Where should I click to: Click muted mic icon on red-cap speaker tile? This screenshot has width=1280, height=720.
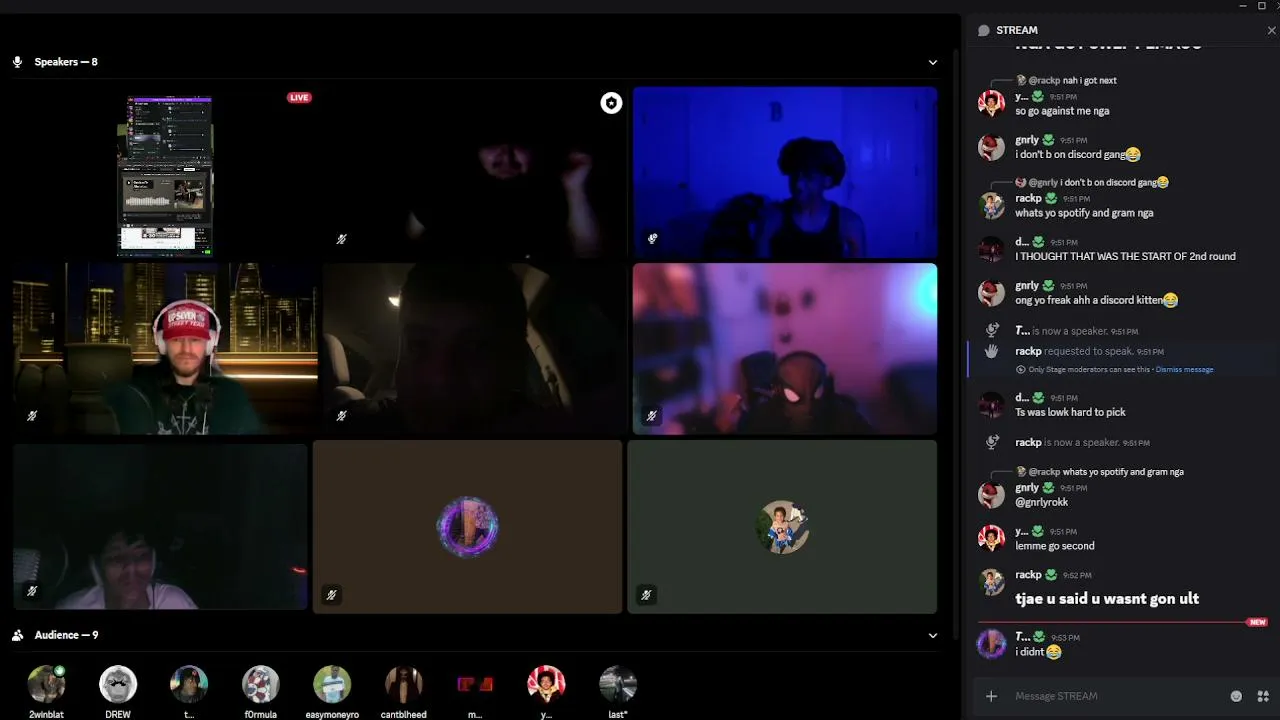32,416
